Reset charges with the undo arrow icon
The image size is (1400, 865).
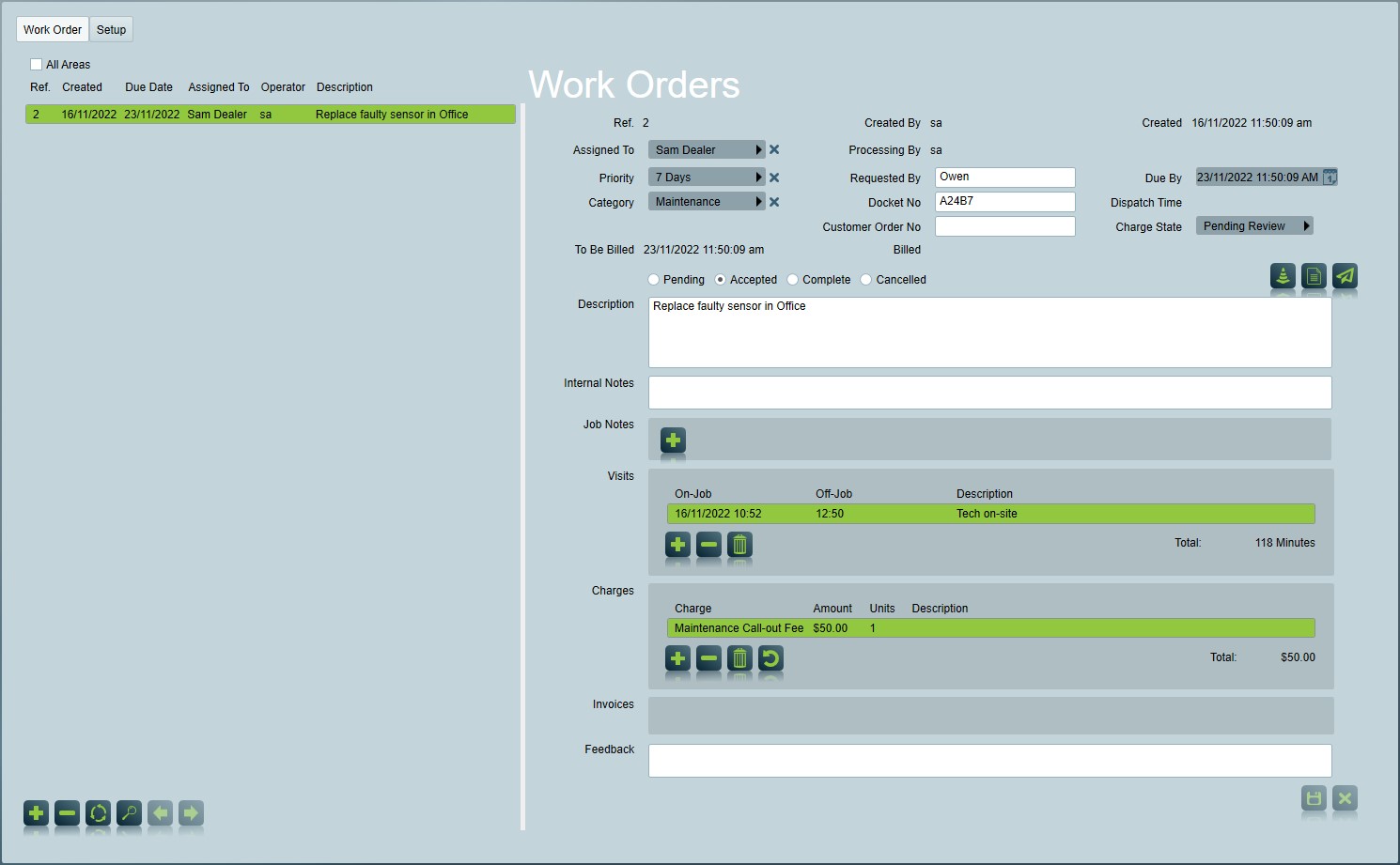click(x=770, y=658)
